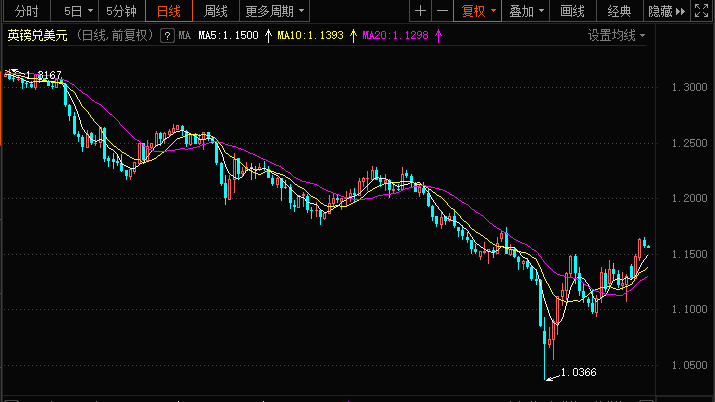This screenshot has height=402, width=715.
Task: Select the 1.0366 low price label
Action: 578,372
